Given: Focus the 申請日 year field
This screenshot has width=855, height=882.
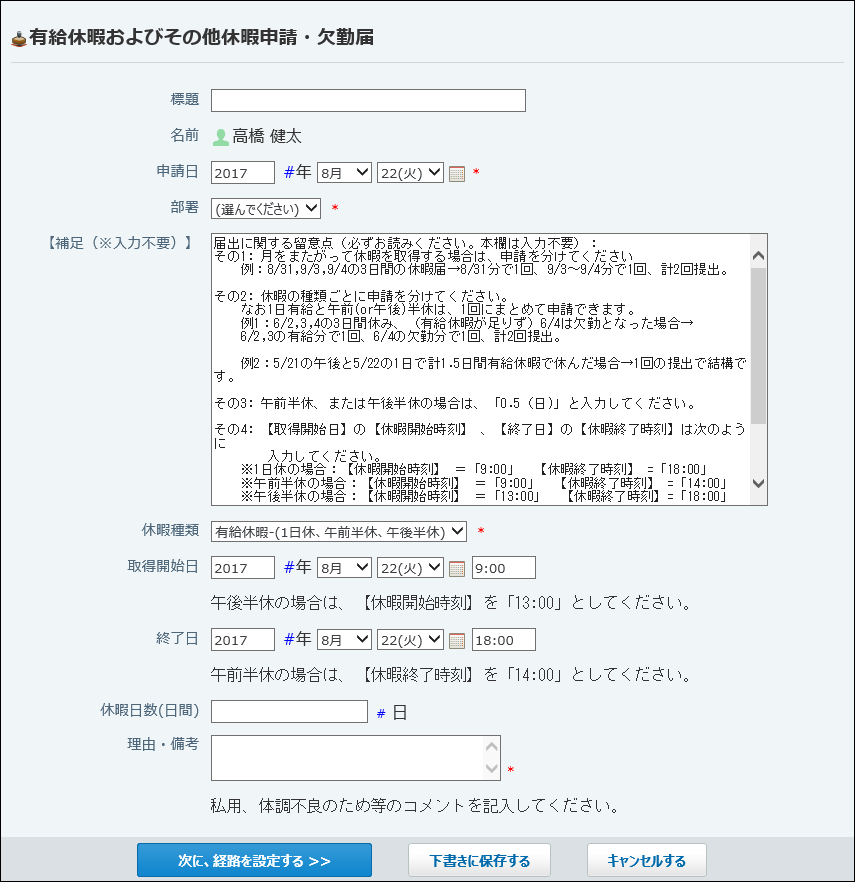Looking at the screenshot, I should point(242,173).
